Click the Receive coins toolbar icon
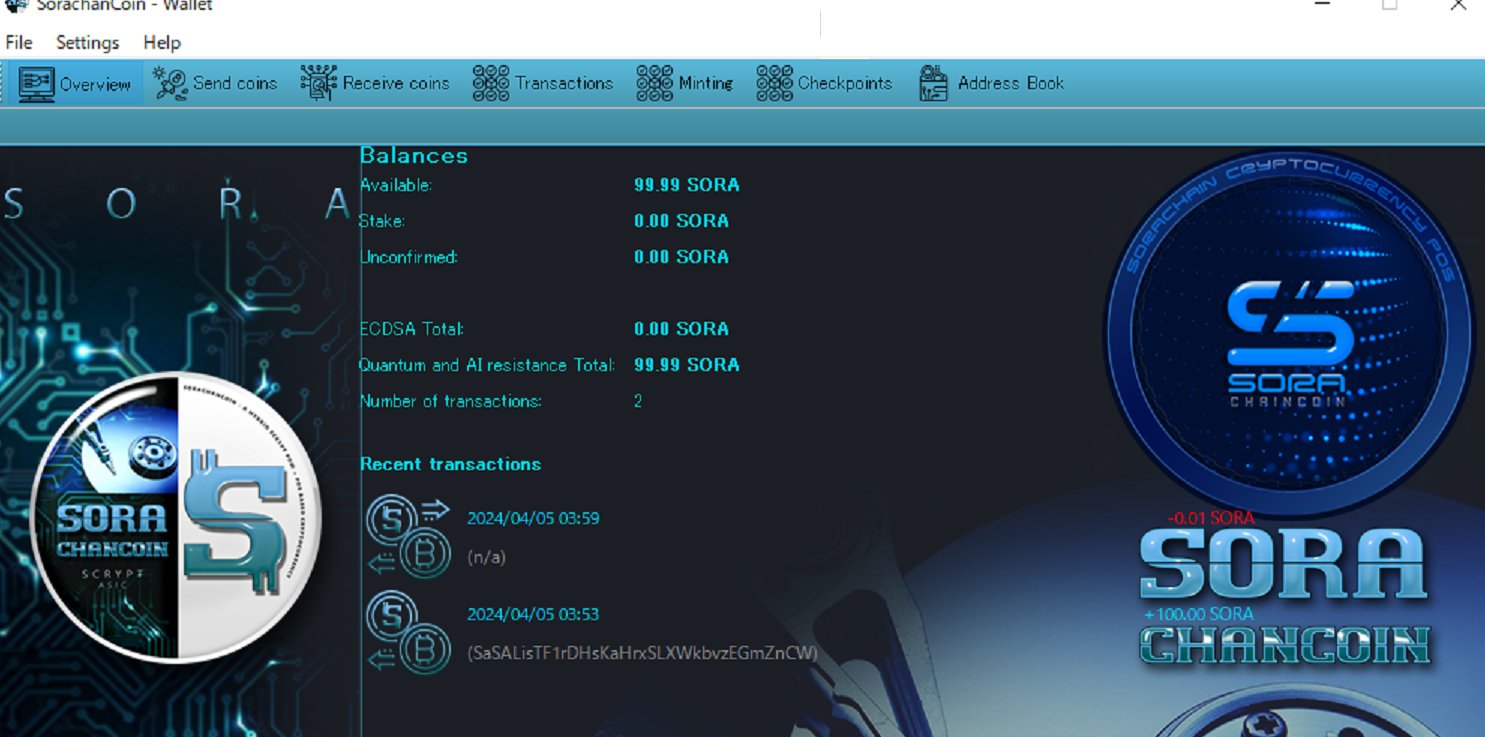The height and width of the screenshot is (737, 1485). (x=318, y=83)
